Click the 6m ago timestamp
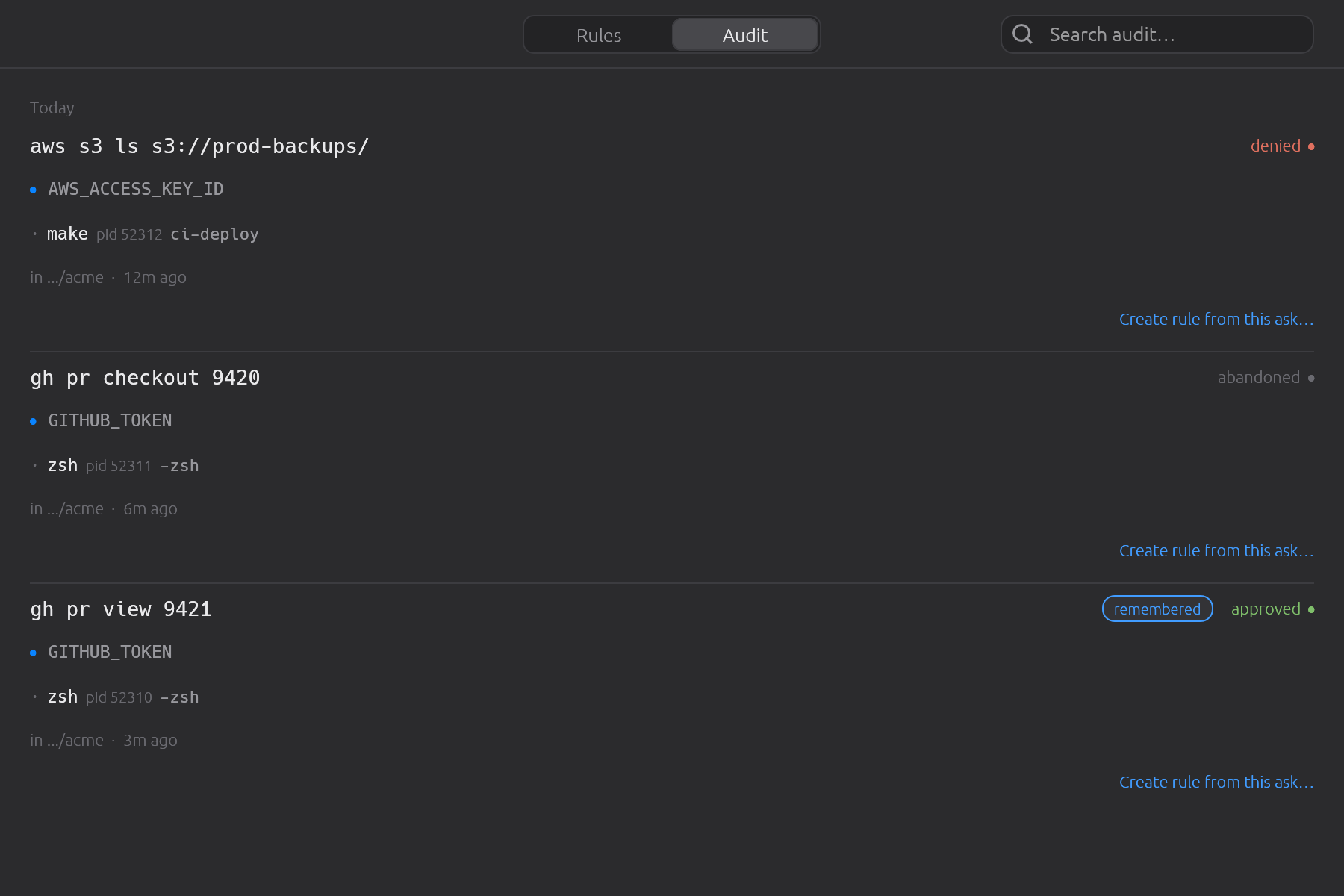 click(x=150, y=509)
